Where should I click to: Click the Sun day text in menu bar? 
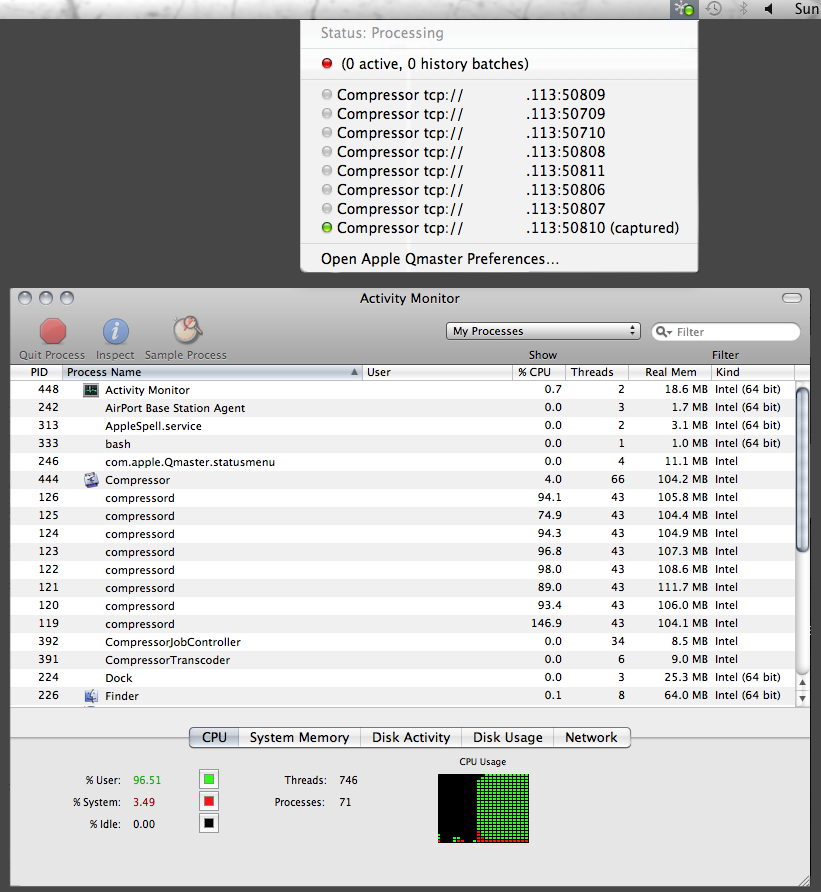(806, 9)
